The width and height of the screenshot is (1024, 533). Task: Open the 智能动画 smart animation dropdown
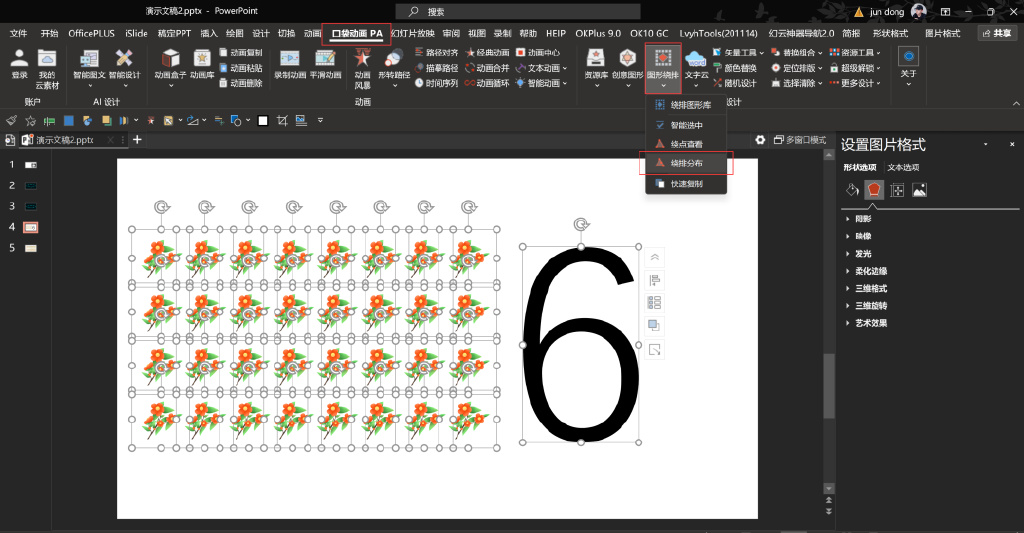pyautogui.click(x=541, y=83)
